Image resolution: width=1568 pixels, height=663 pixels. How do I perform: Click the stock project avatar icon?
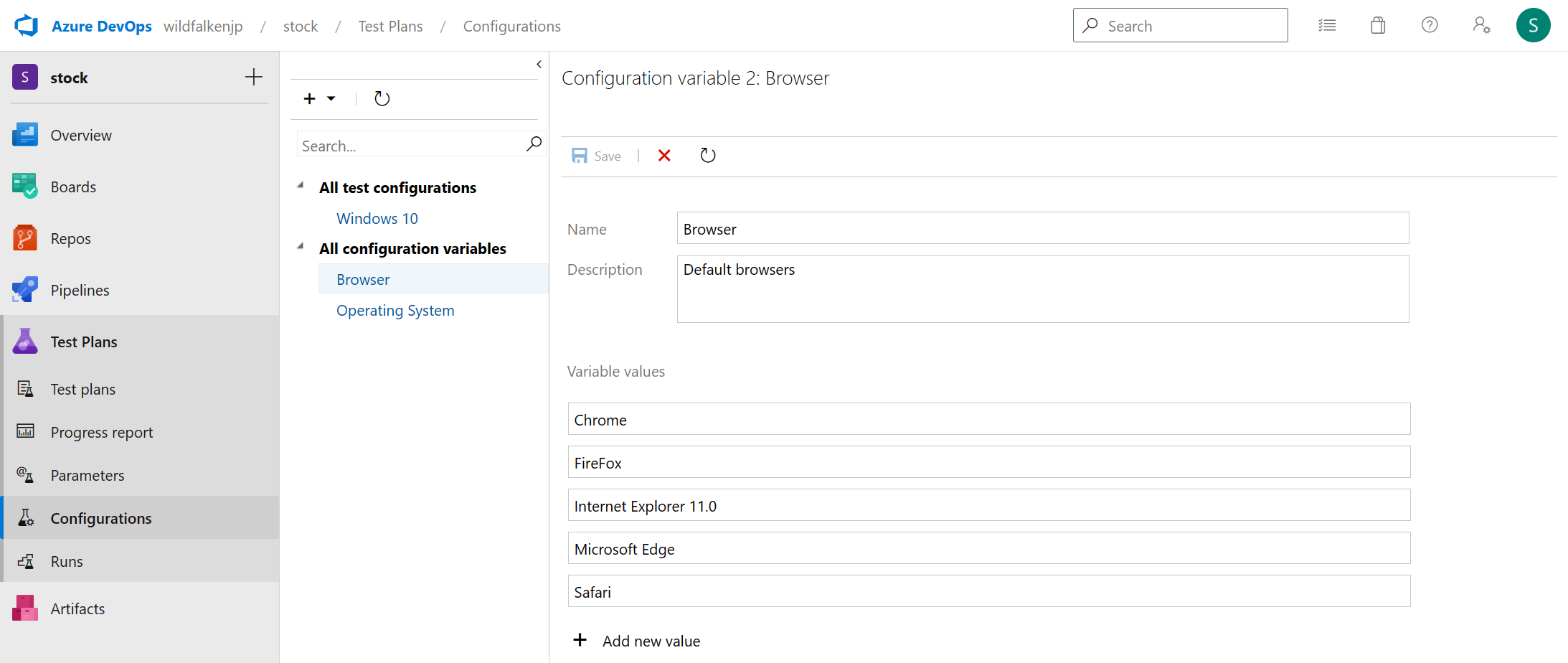pos(25,77)
